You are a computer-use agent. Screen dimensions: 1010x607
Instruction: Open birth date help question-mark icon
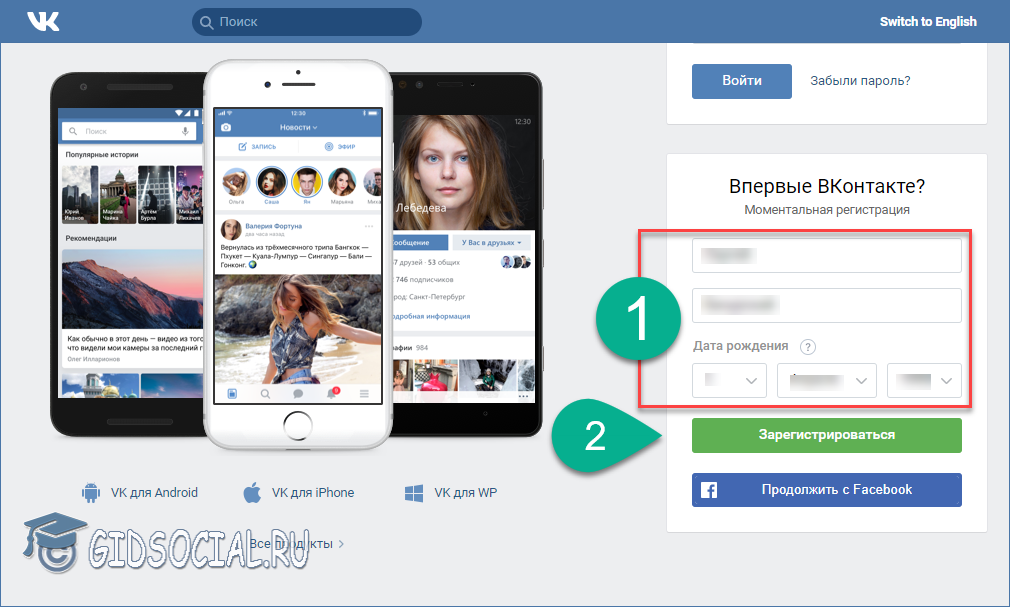click(807, 347)
